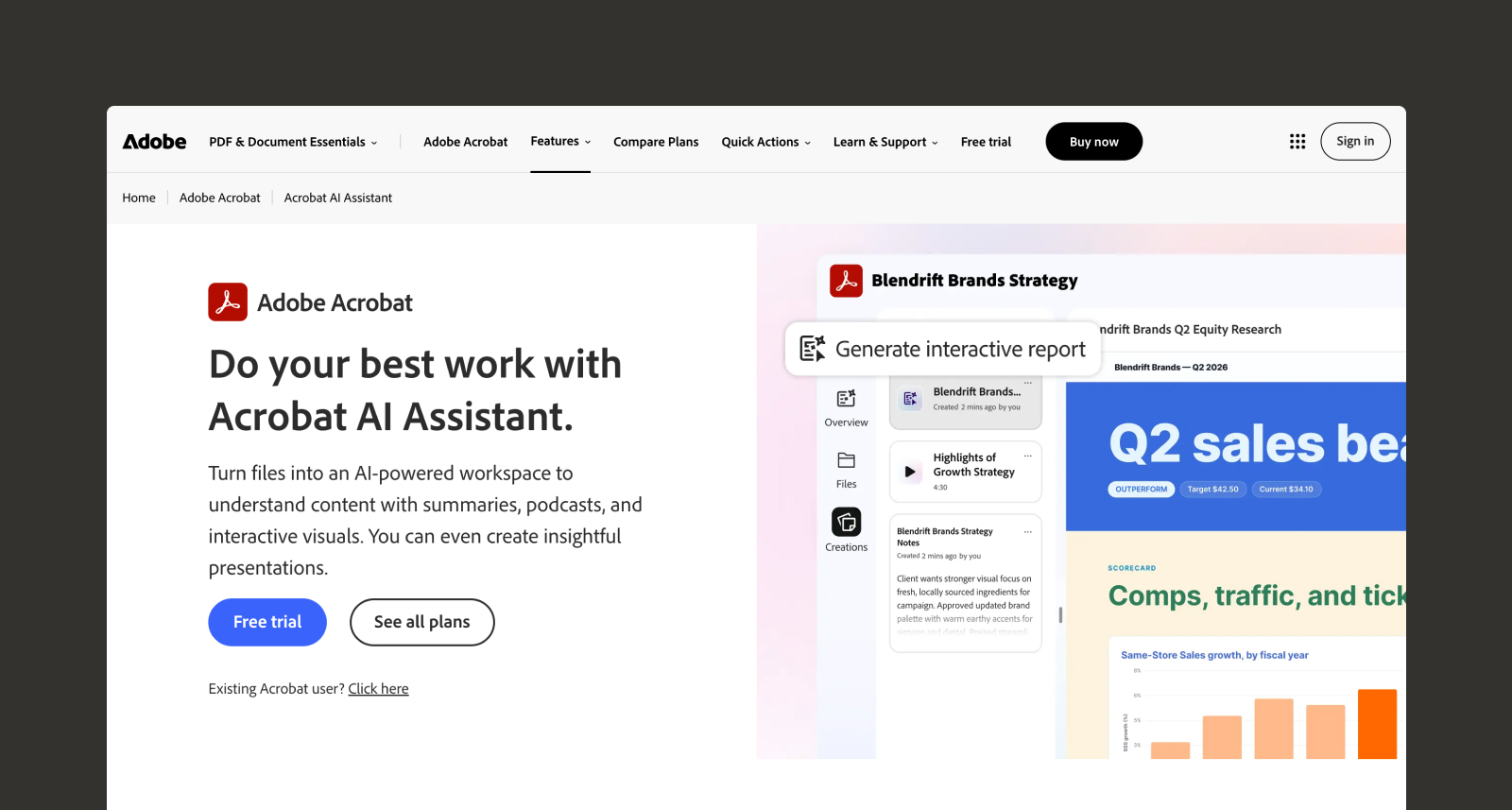Click Generate interactive report button

point(943,349)
